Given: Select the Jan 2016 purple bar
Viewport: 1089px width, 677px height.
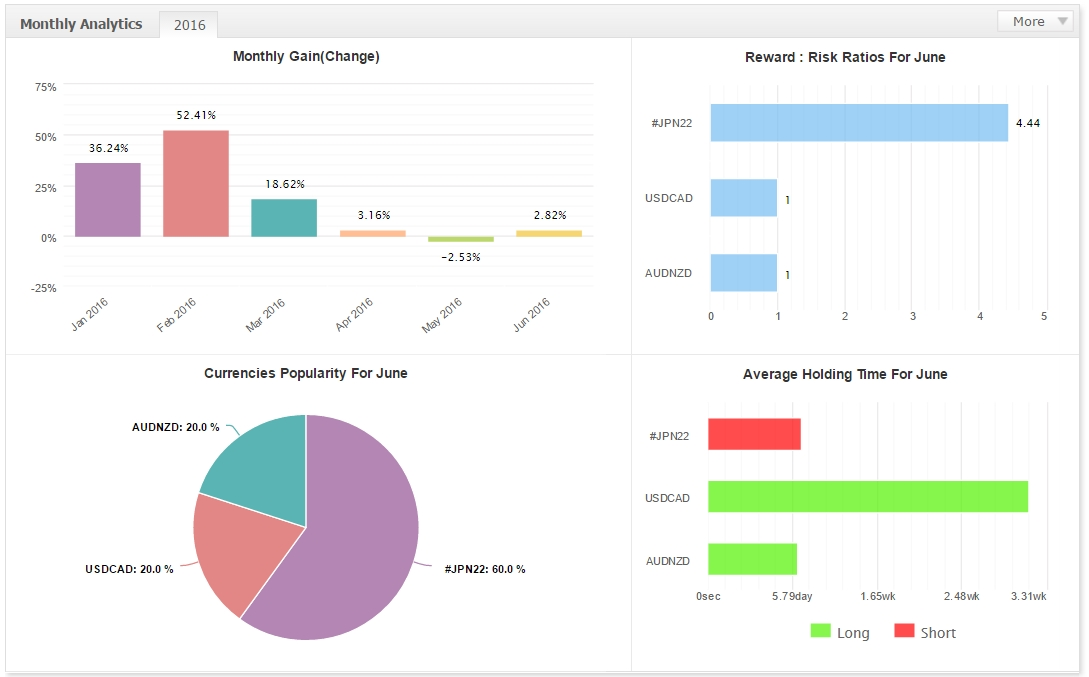Looking at the screenshot, I should [108, 200].
